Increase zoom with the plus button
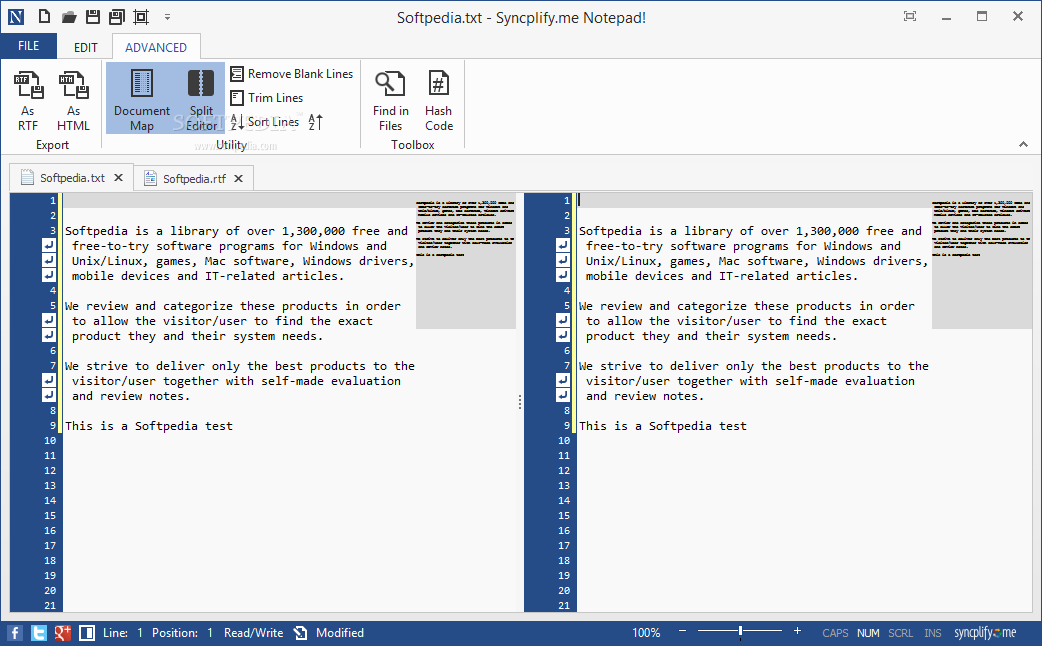The height and width of the screenshot is (646, 1042). pyautogui.click(x=797, y=631)
